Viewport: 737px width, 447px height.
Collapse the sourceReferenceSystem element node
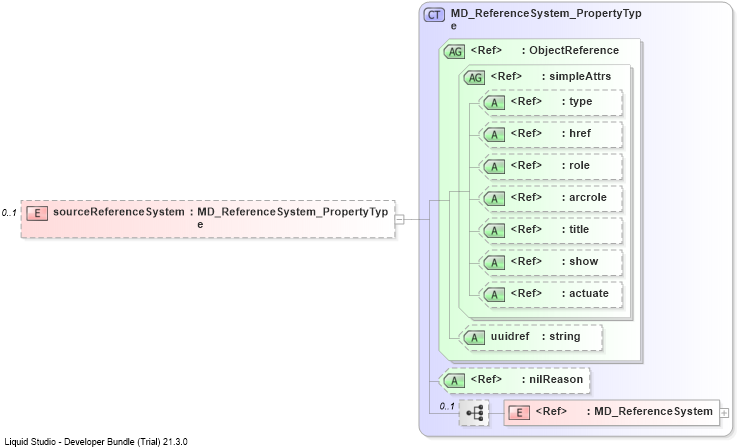pos(399,219)
